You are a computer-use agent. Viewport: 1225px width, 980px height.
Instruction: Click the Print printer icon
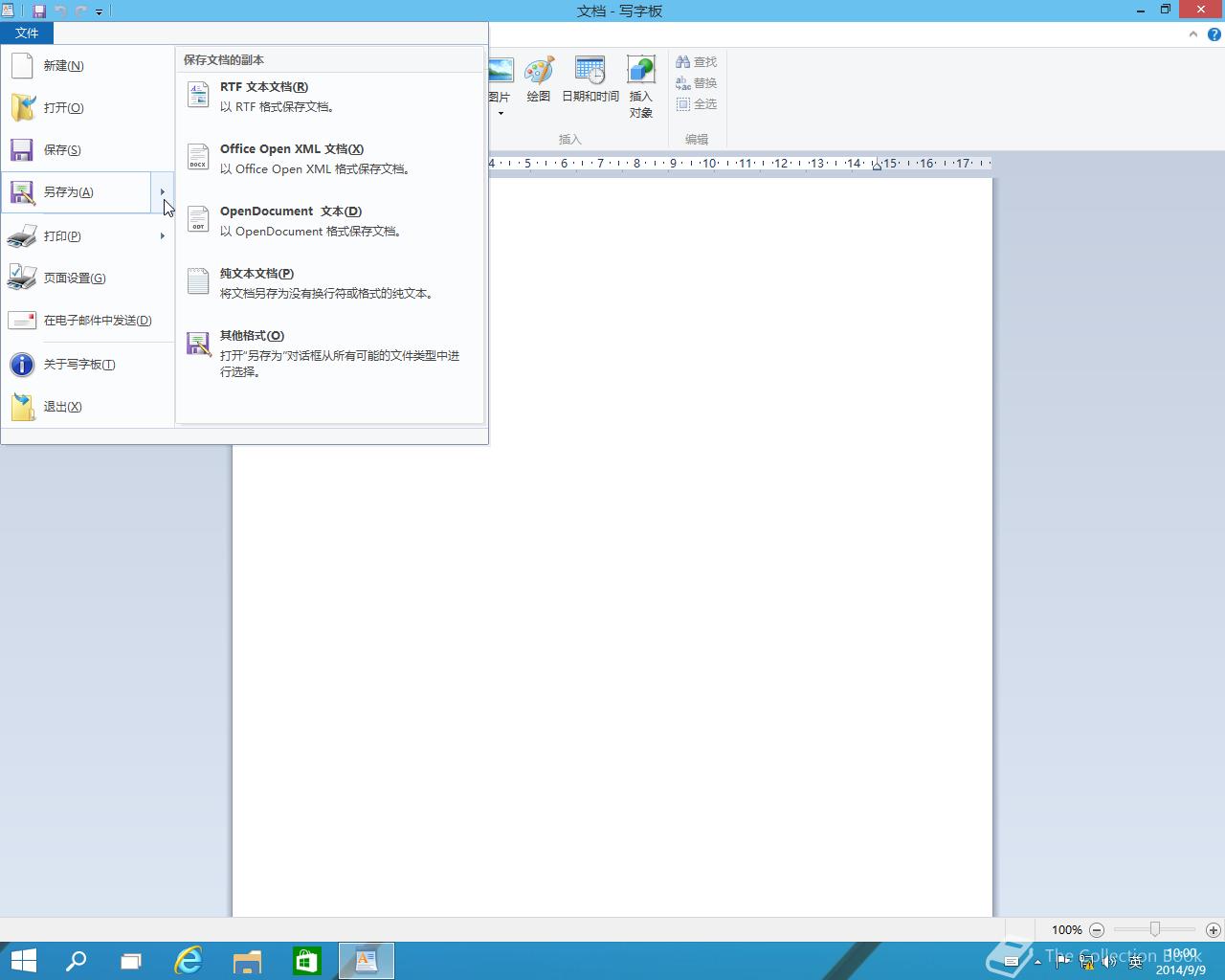22,235
